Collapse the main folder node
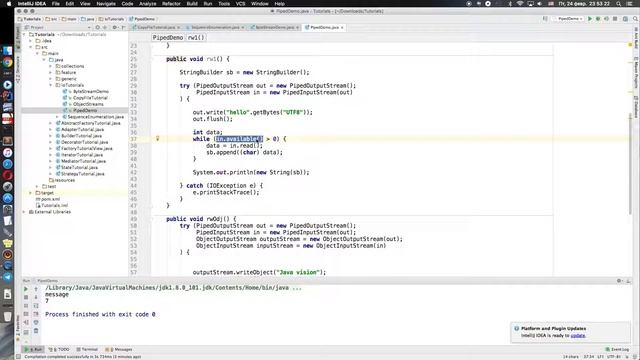This screenshot has width=640, height=360. coord(38,53)
